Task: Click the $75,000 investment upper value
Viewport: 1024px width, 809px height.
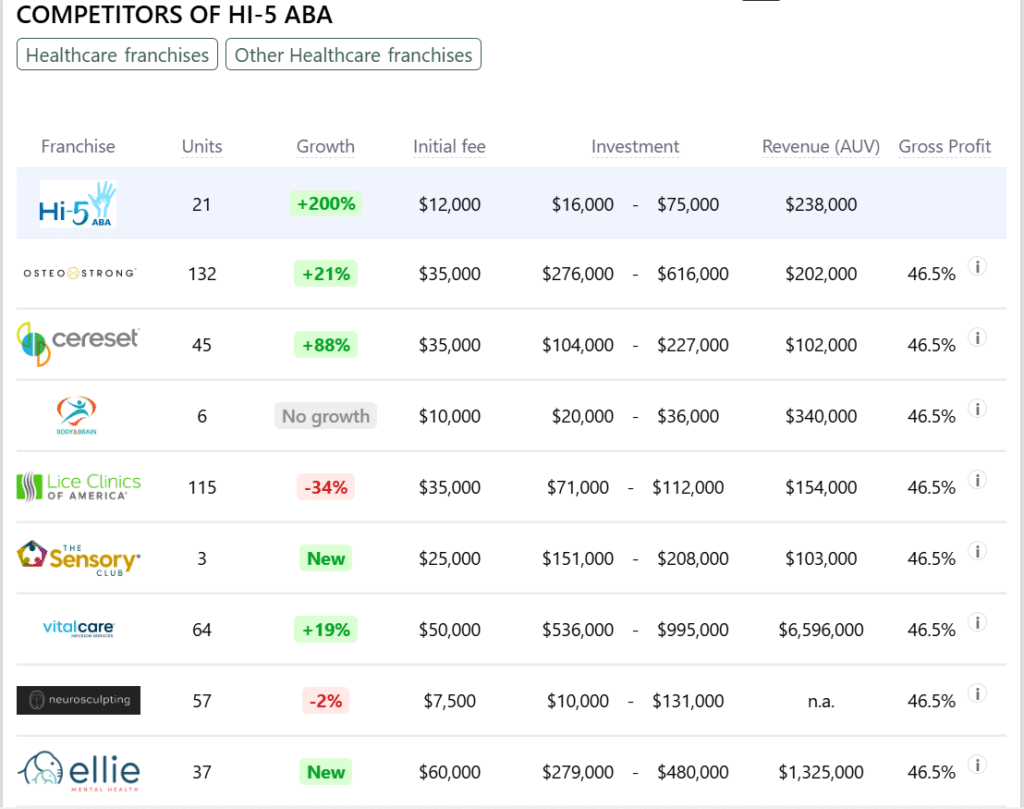Action: click(x=688, y=204)
